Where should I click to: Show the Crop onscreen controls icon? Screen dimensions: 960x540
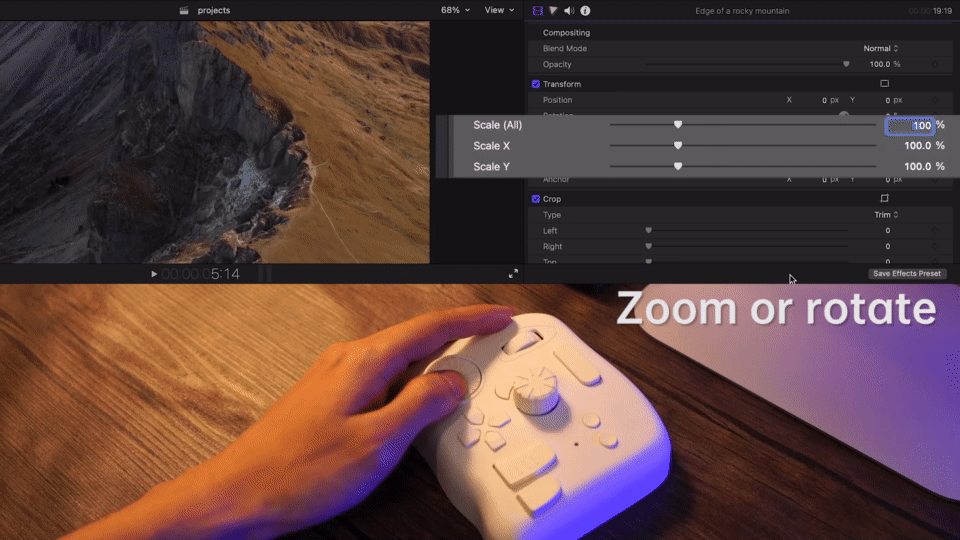tap(885, 198)
